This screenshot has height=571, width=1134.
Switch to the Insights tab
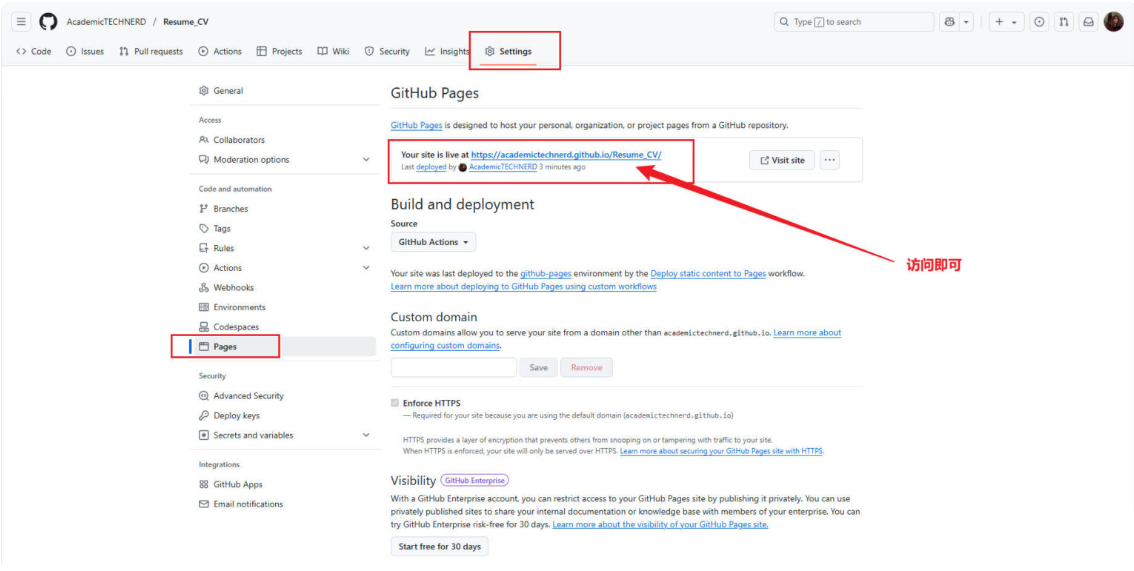[x=447, y=51]
